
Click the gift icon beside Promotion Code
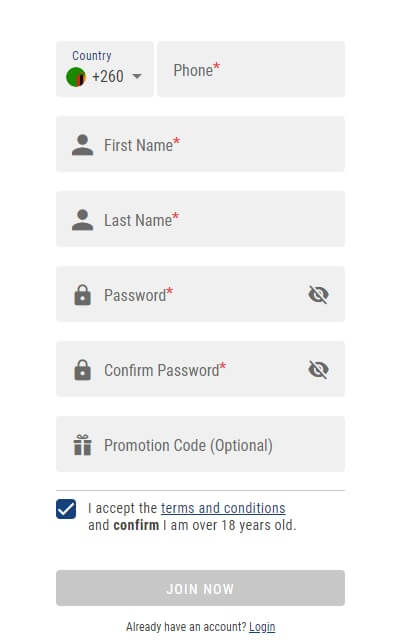(x=82, y=445)
